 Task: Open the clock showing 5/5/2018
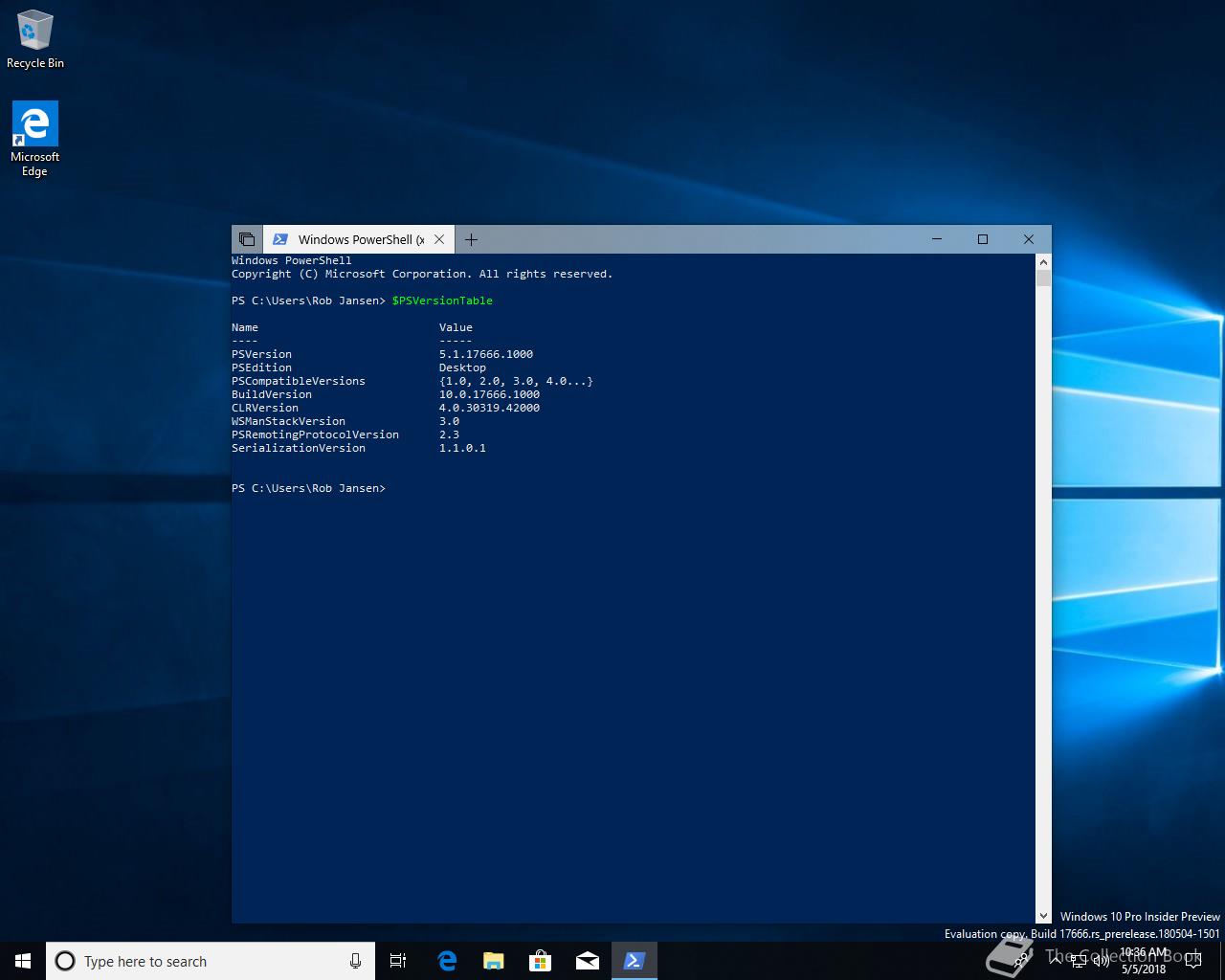(1145, 961)
